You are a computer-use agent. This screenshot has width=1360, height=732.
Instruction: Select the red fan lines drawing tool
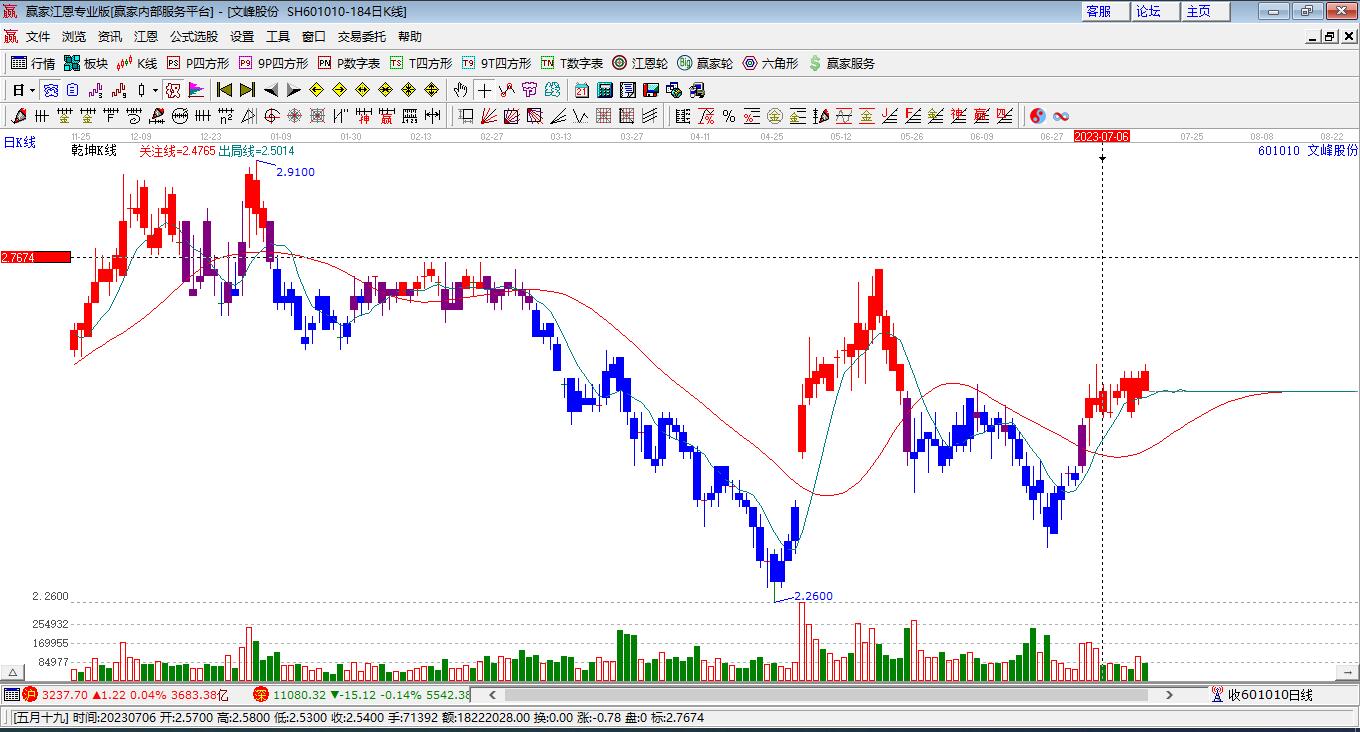click(x=489, y=116)
